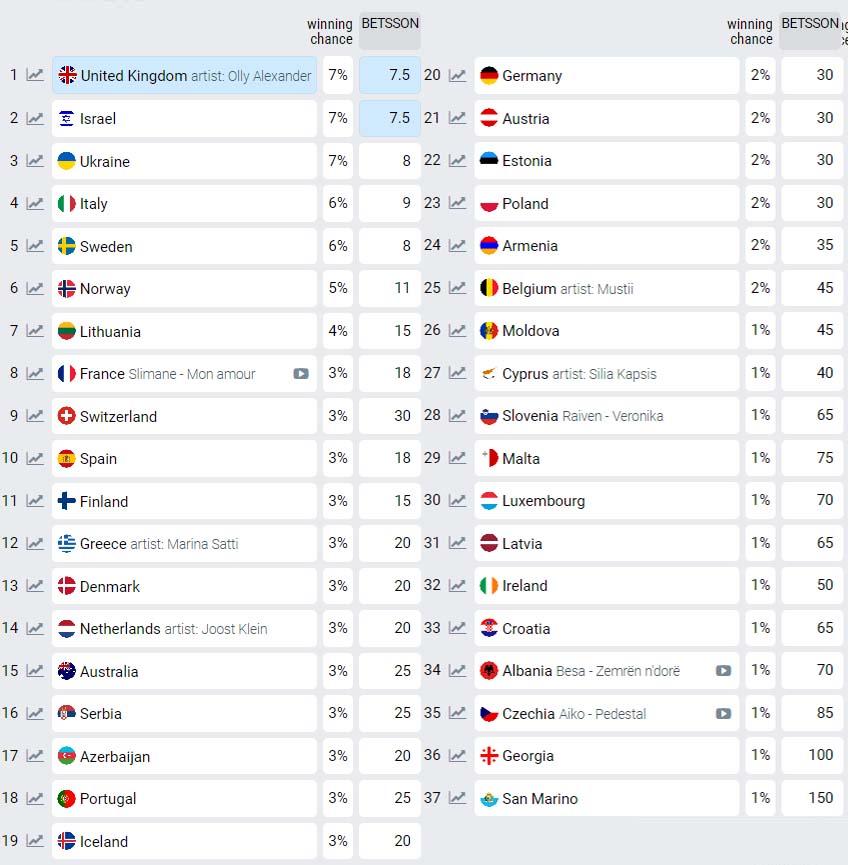Open the trend graph icon beside Iceland

(x=35, y=840)
